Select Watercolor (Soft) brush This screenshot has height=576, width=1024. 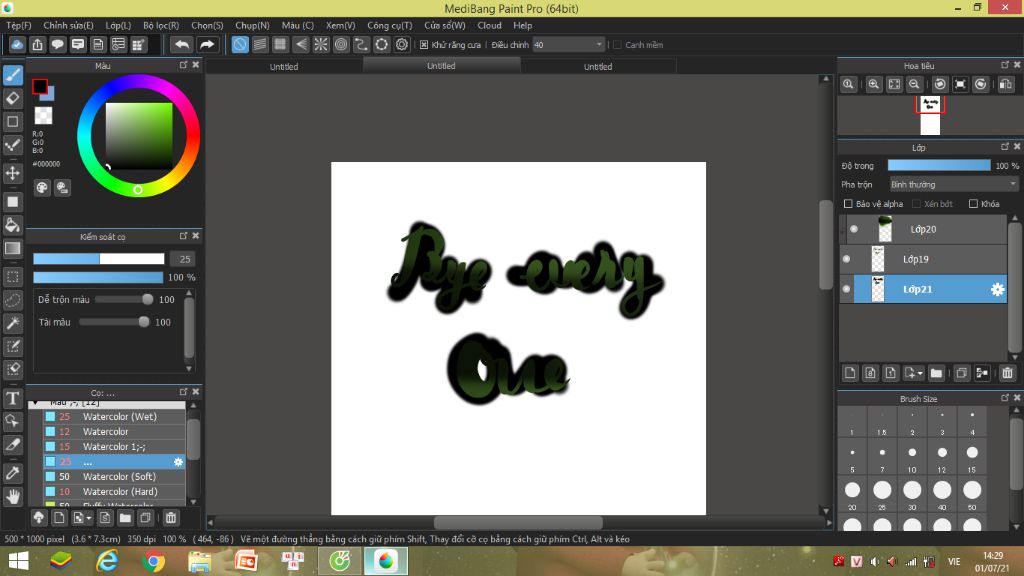coord(115,477)
